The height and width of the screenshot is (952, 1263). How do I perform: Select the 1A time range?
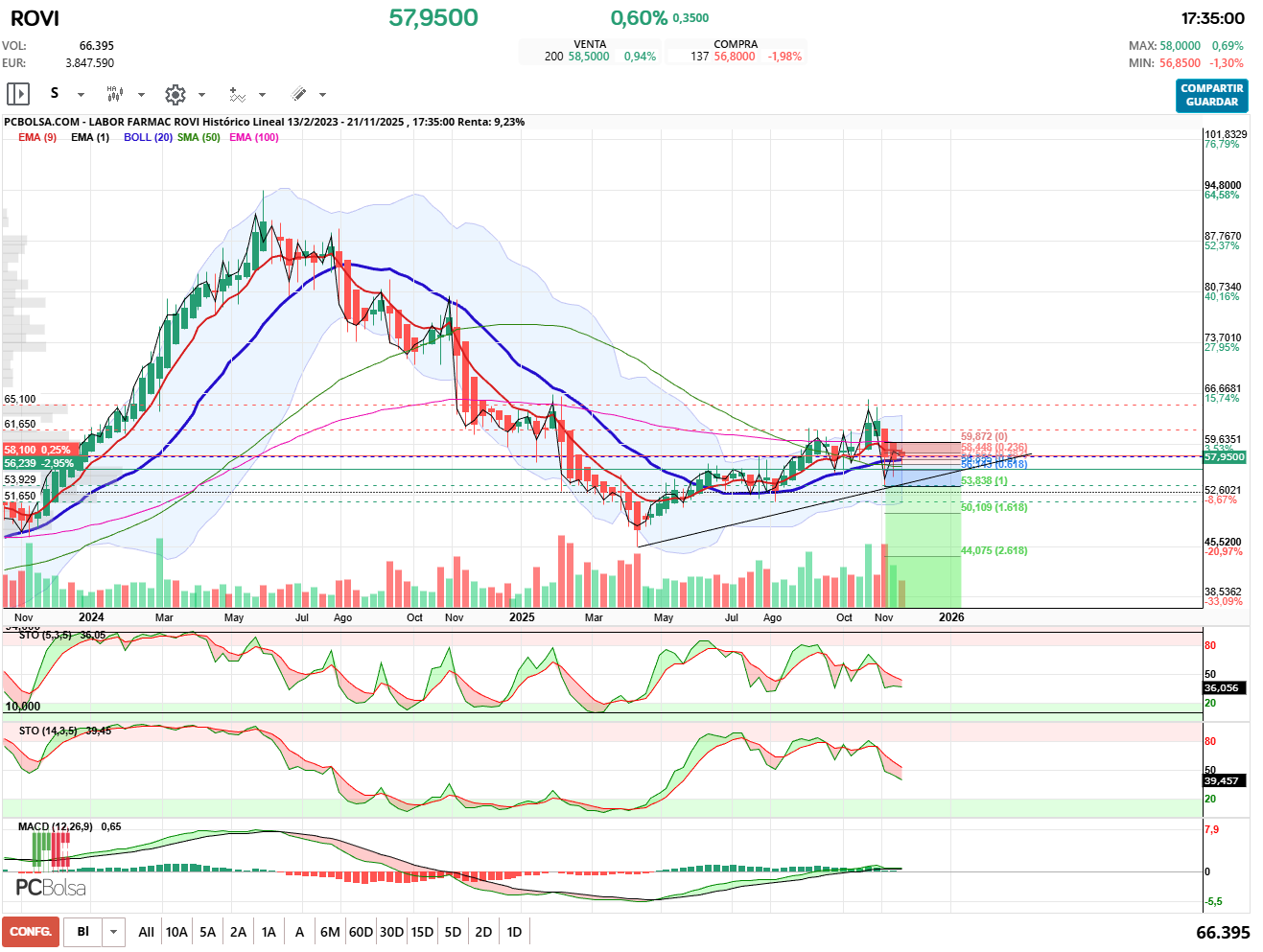269,932
